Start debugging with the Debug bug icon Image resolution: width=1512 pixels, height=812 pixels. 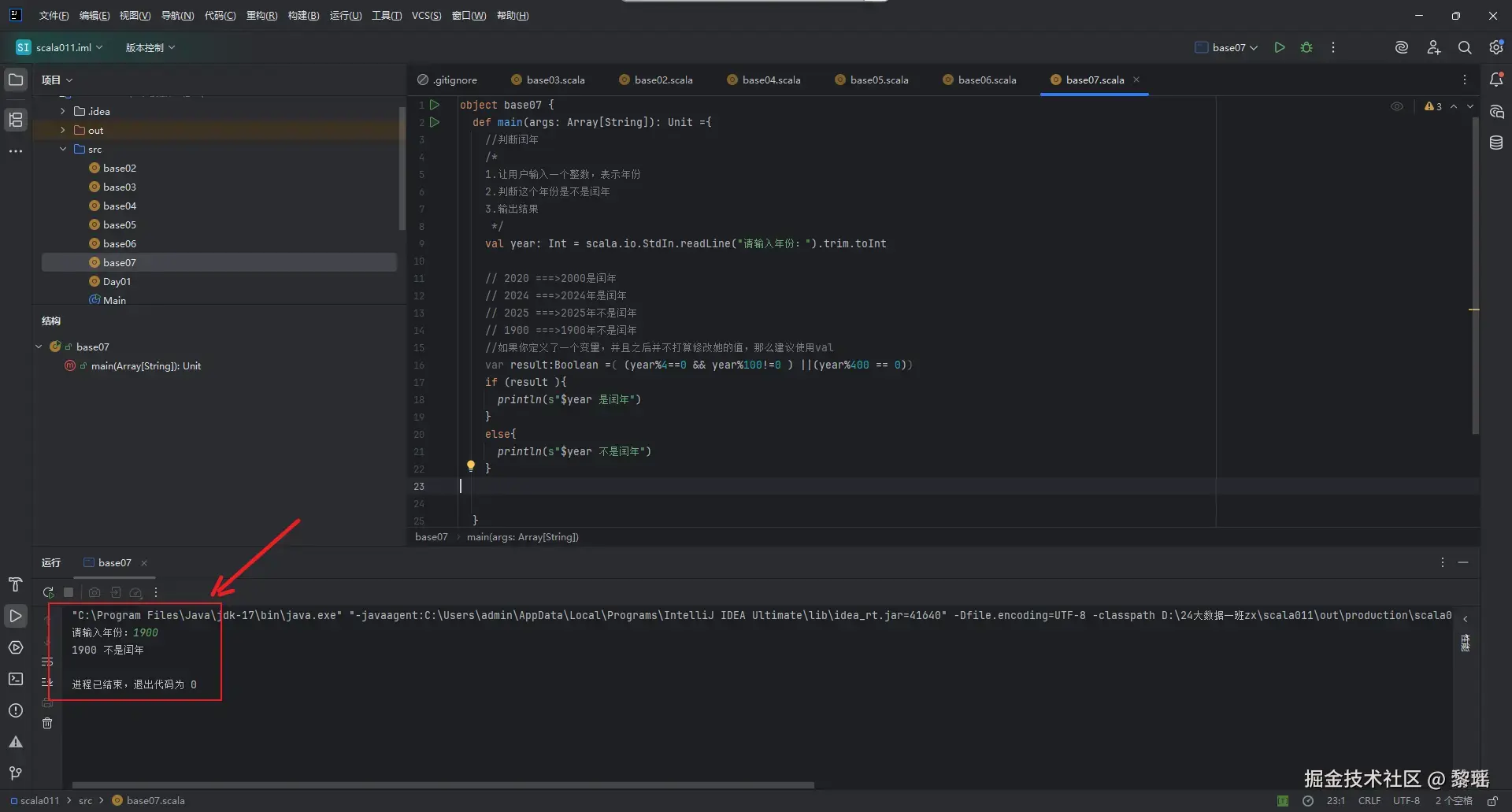coord(1306,47)
